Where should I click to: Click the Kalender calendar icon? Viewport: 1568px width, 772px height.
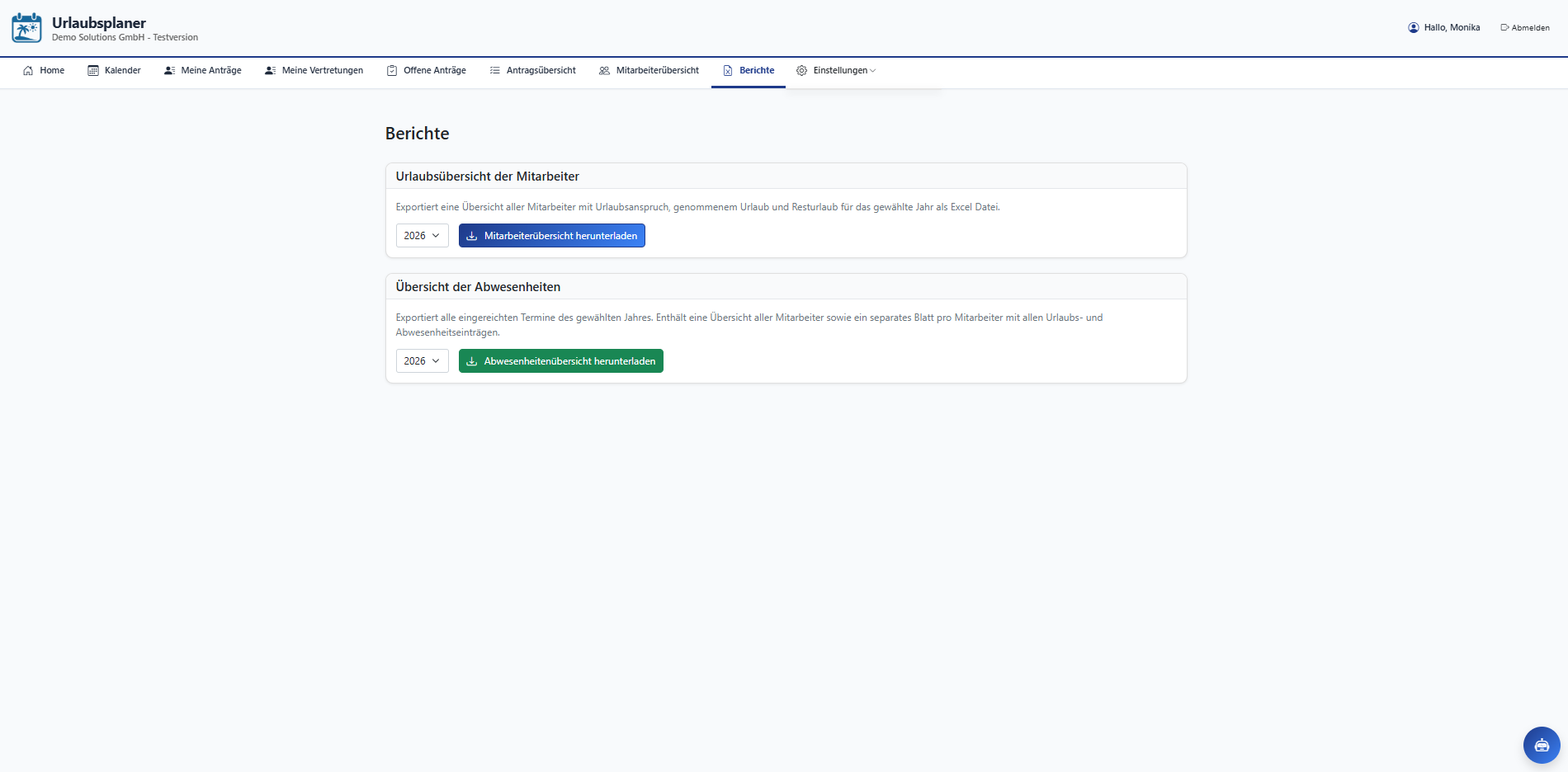(93, 70)
